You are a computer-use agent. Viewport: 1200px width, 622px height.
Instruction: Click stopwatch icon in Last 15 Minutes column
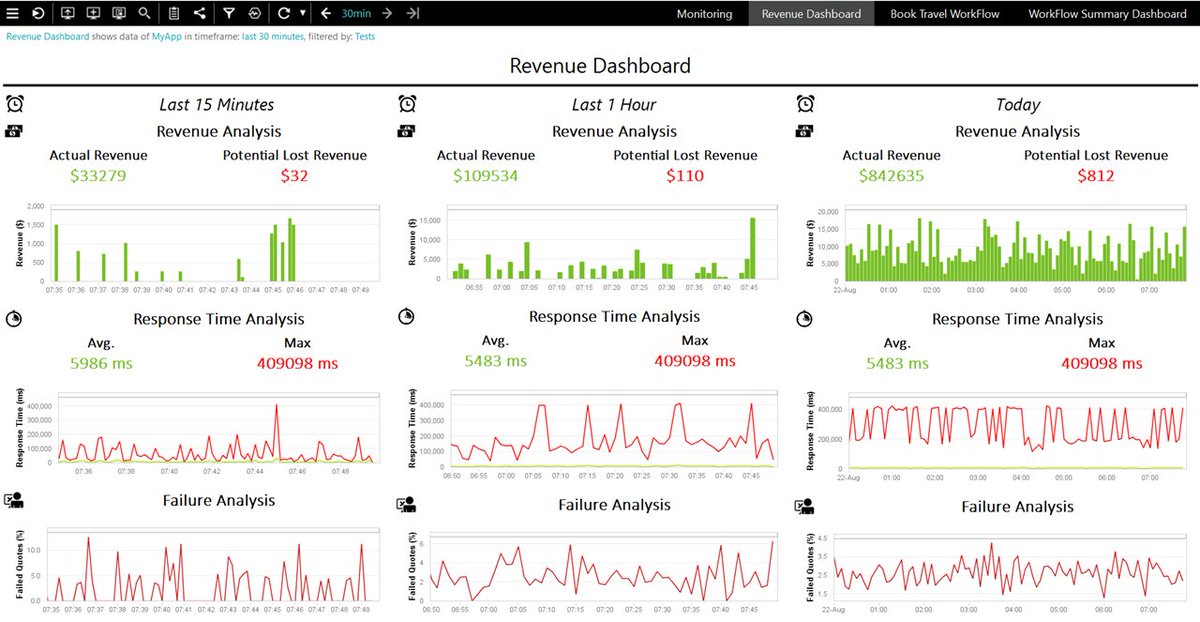(x=14, y=318)
